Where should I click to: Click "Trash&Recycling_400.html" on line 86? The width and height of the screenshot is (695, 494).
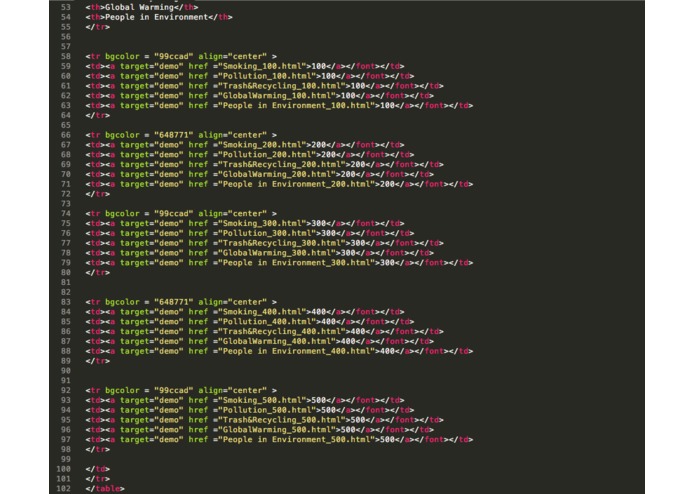click(x=281, y=331)
